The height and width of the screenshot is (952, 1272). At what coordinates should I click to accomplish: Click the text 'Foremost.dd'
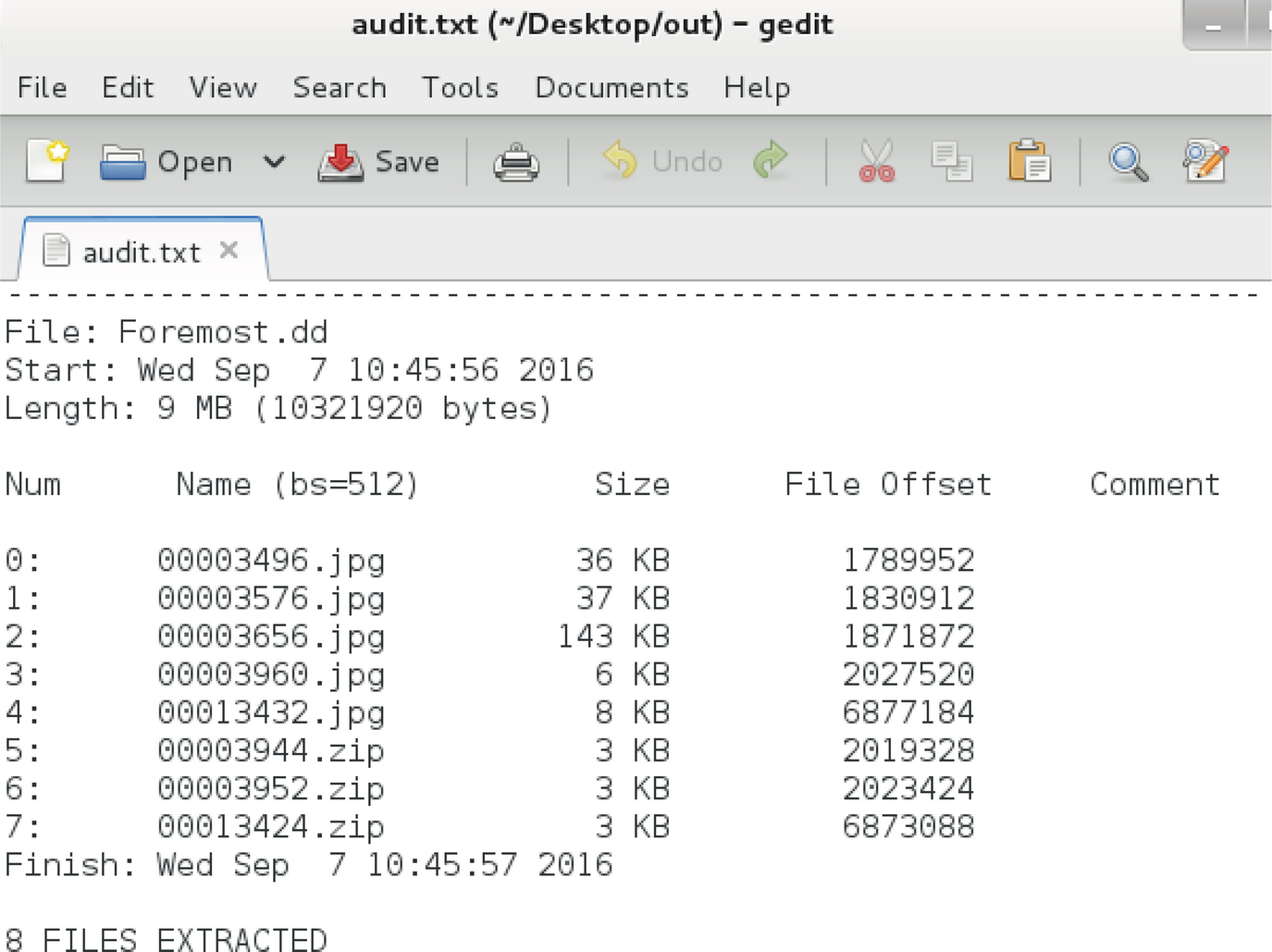pyautogui.click(x=223, y=332)
